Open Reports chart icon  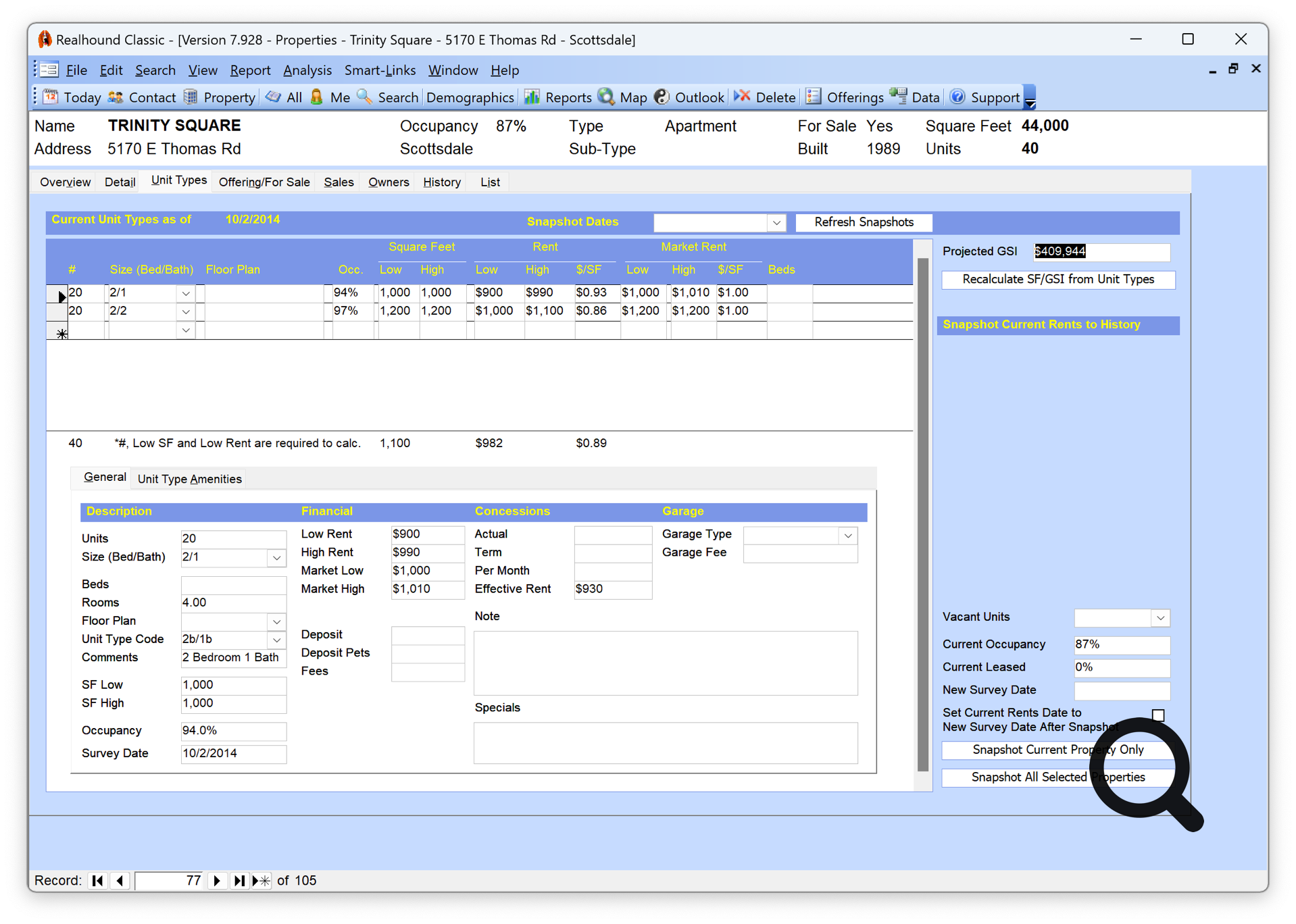(x=532, y=97)
